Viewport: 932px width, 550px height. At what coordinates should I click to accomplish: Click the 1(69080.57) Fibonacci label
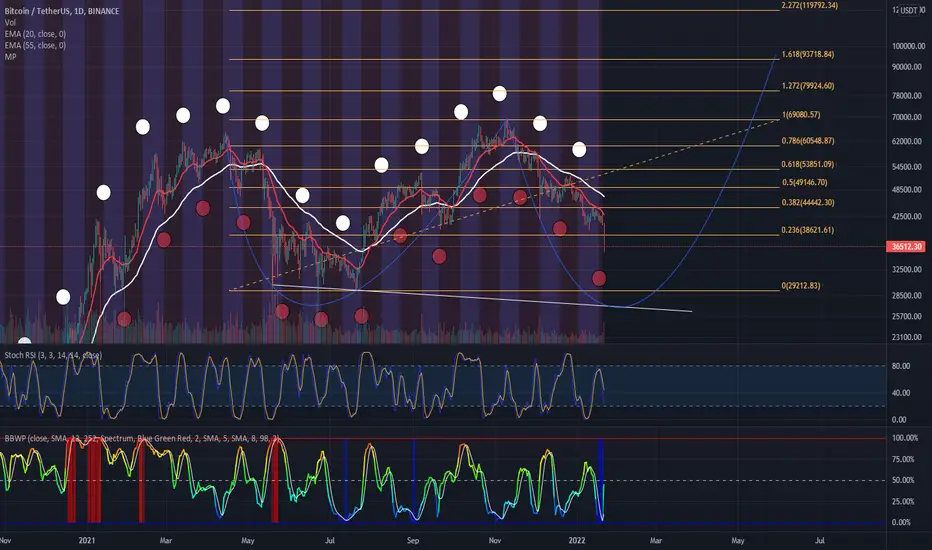[801, 114]
